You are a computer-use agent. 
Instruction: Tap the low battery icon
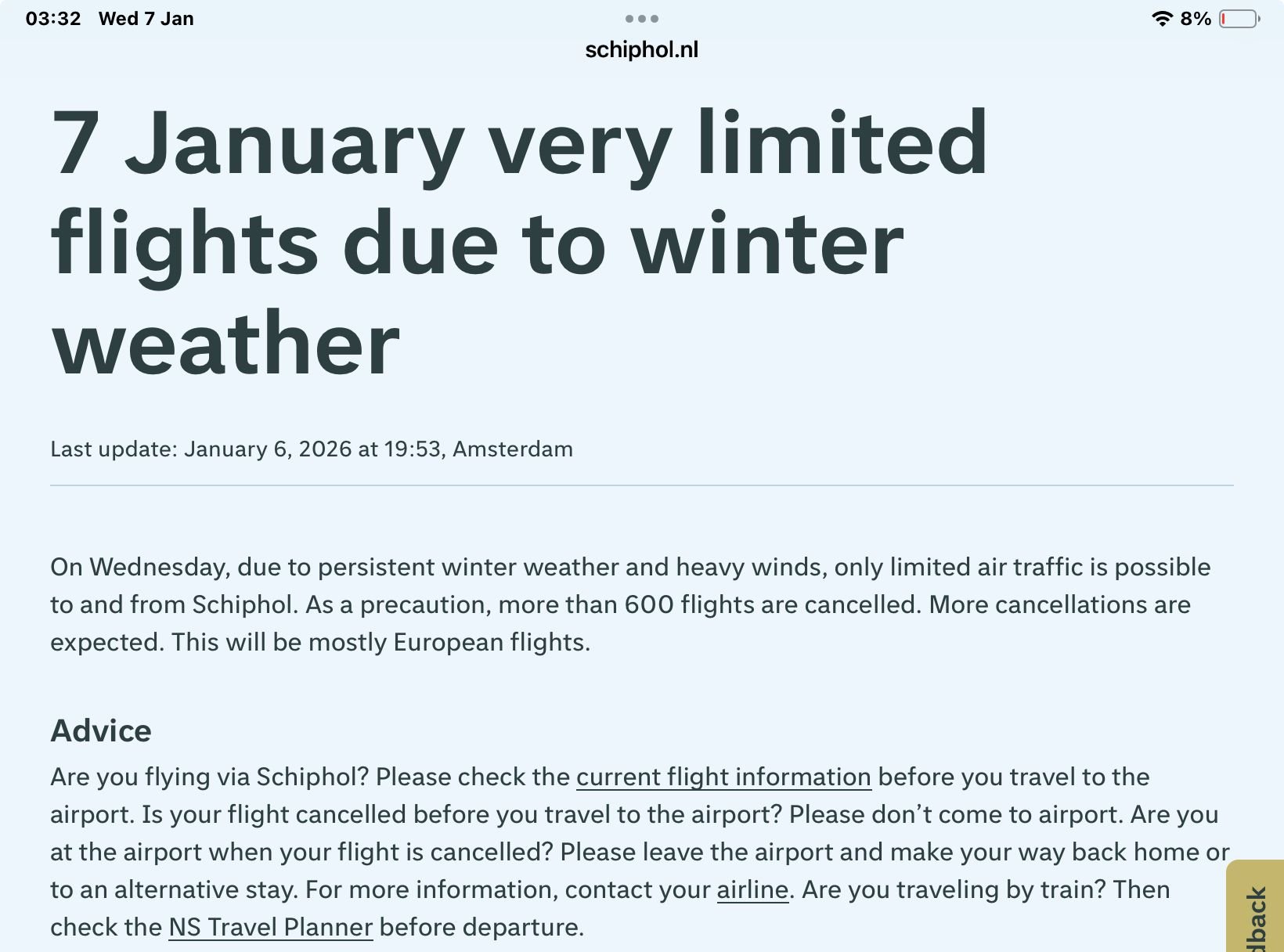[1239, 19]
